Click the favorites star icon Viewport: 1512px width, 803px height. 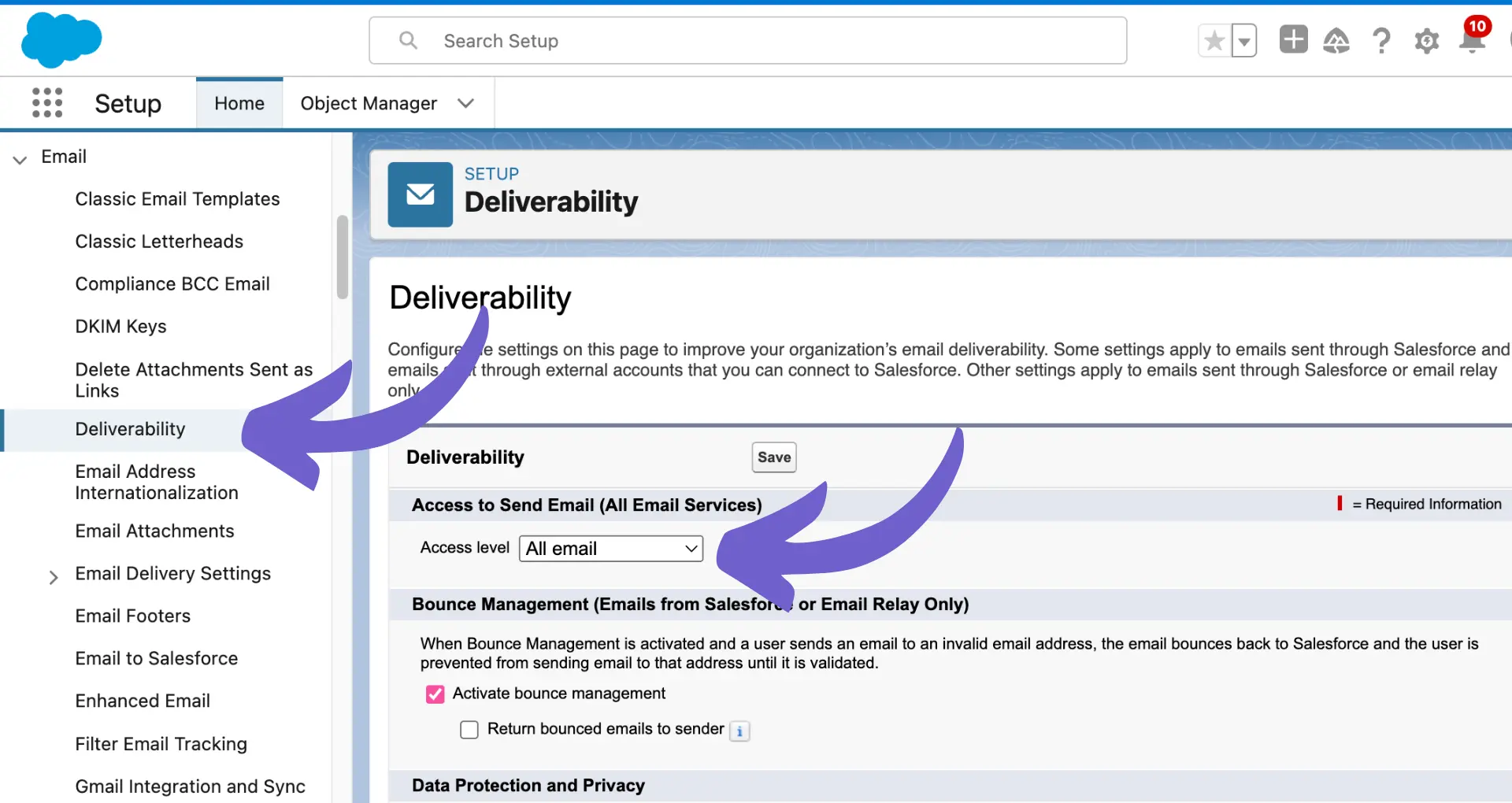click(x=1214, y=41)
